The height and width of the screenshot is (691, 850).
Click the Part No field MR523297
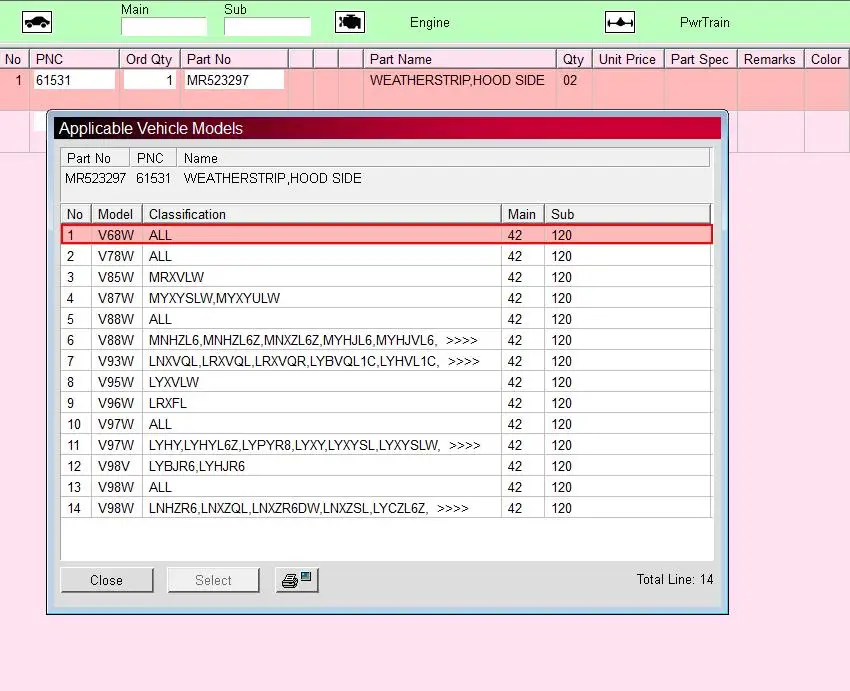pyautogui.click(x=234, y=80)
